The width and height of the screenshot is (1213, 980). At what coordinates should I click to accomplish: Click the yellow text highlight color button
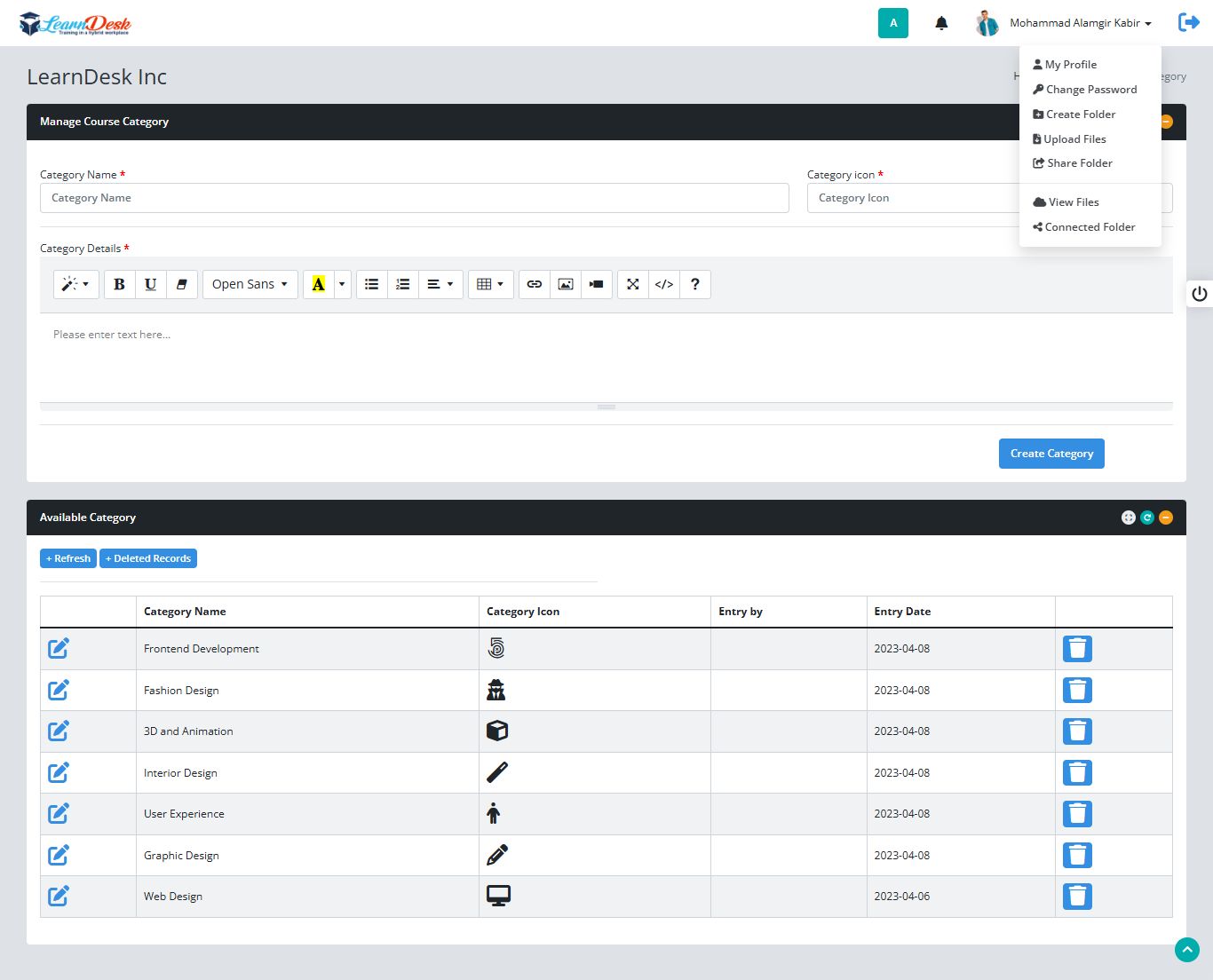tap(318, 284)
